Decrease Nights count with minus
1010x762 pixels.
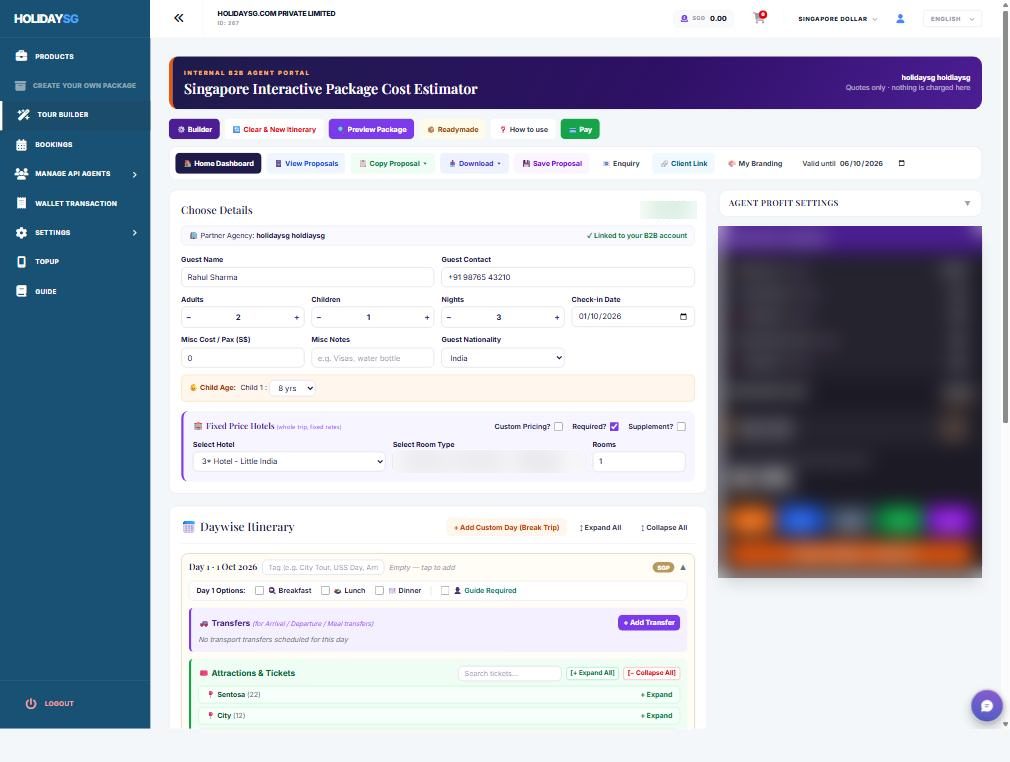[449, 317]
